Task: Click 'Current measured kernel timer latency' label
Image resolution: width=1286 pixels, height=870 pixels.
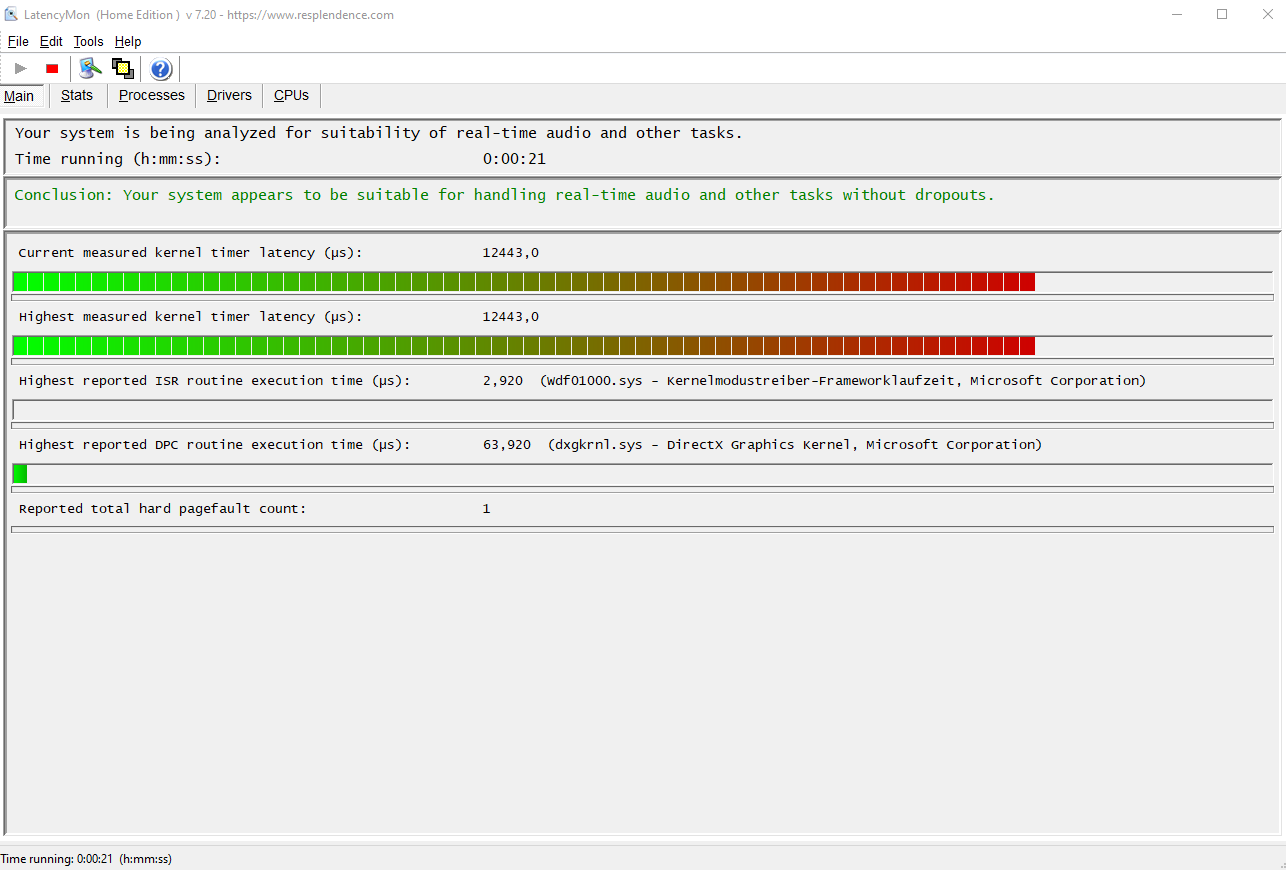Action: pos(190,253)
